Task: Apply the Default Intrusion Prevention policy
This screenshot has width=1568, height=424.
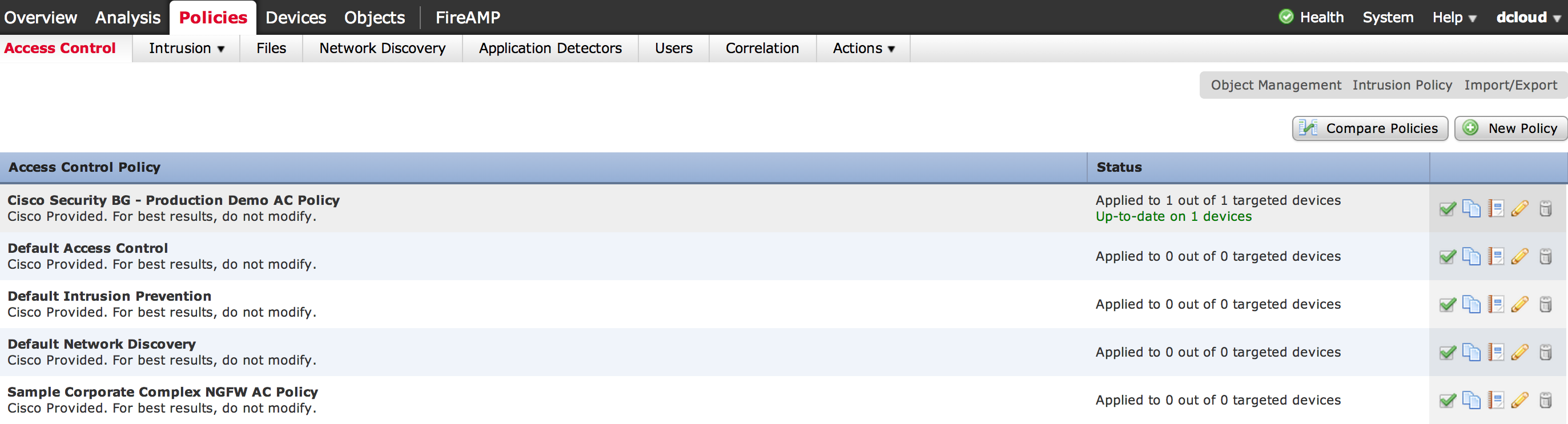Action: tap(1448, 304)
